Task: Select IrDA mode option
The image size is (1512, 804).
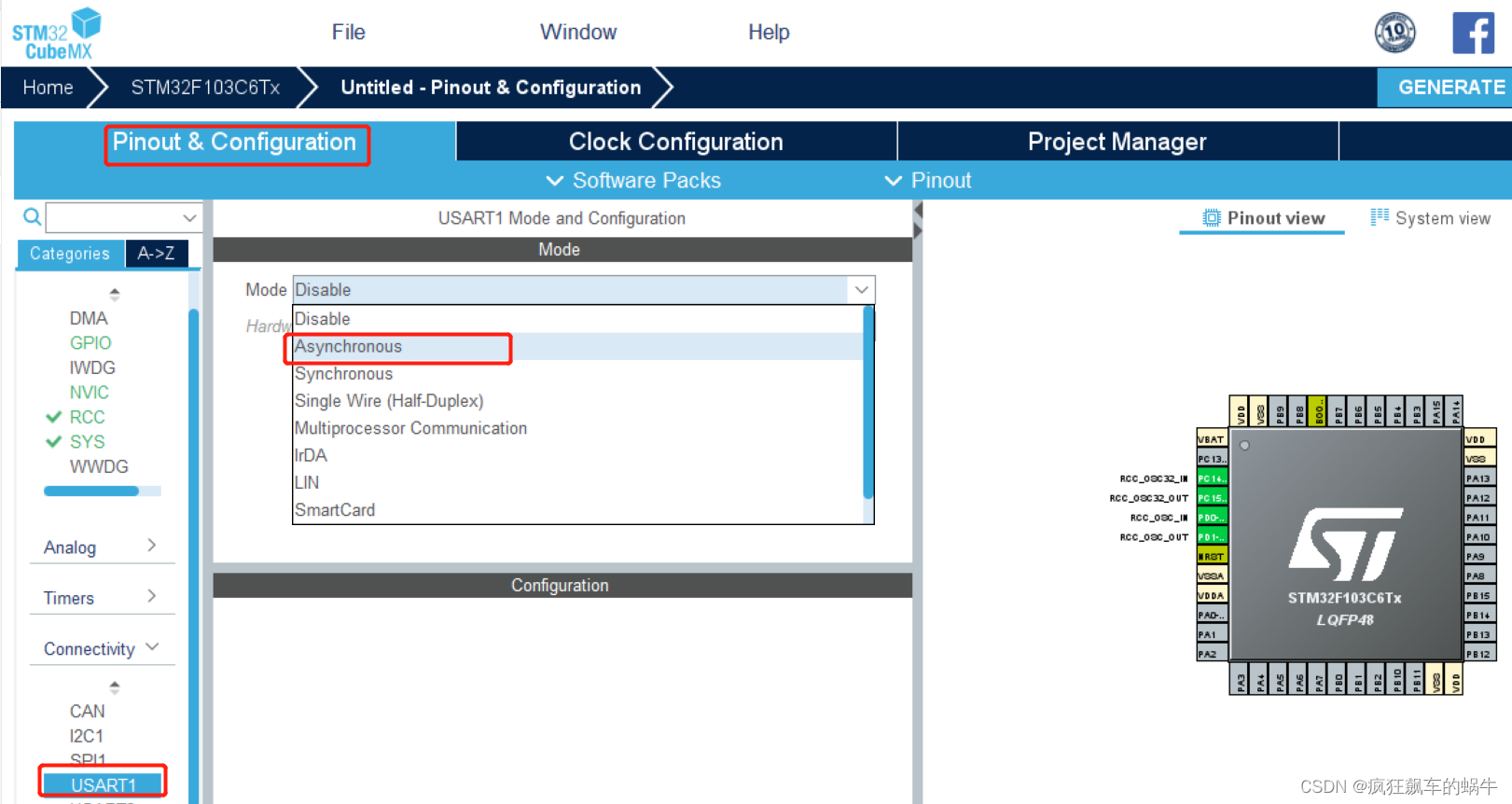Action: coord(578,455)
